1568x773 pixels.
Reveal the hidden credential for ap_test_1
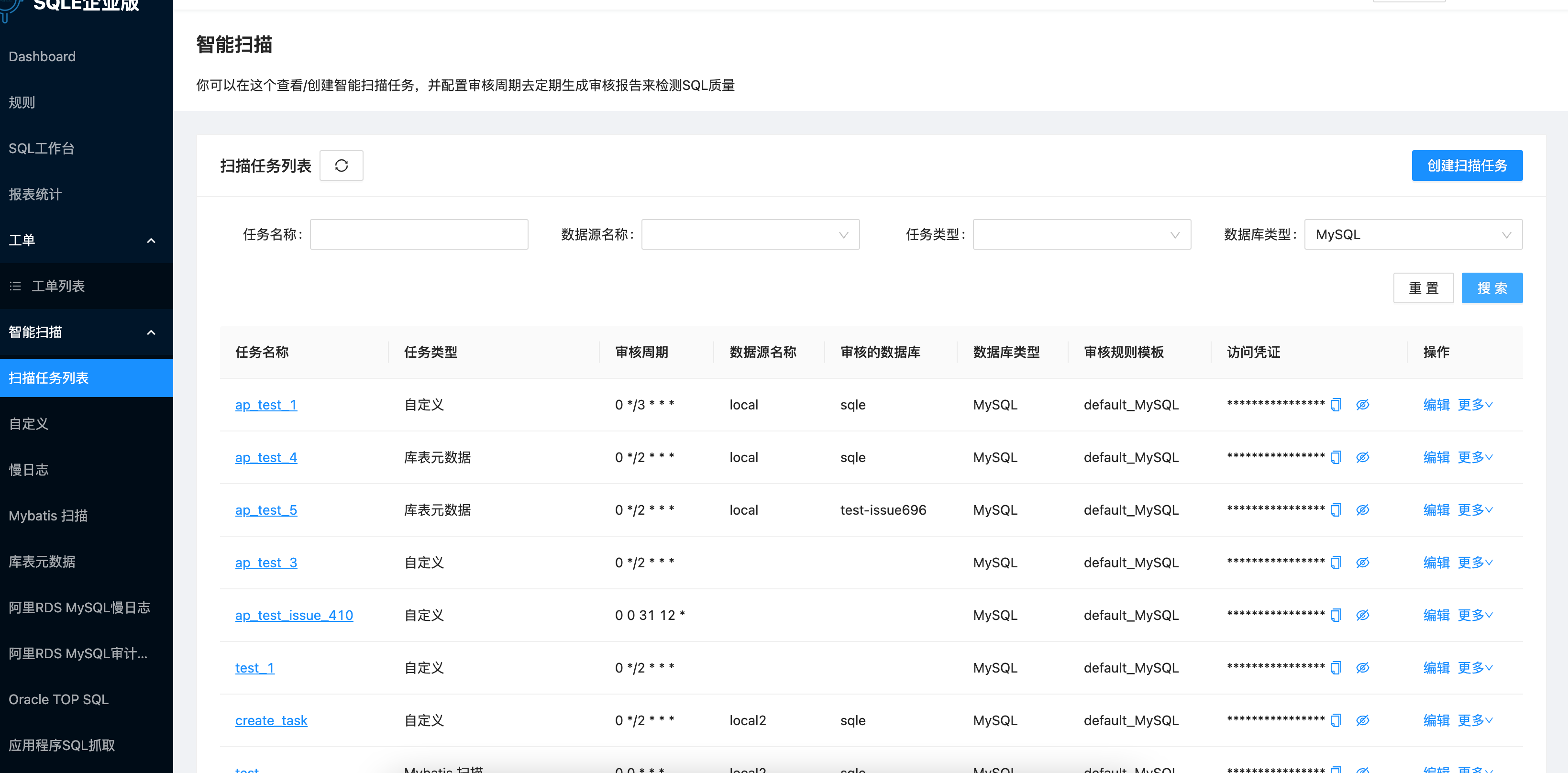(x=1363, y=404)
